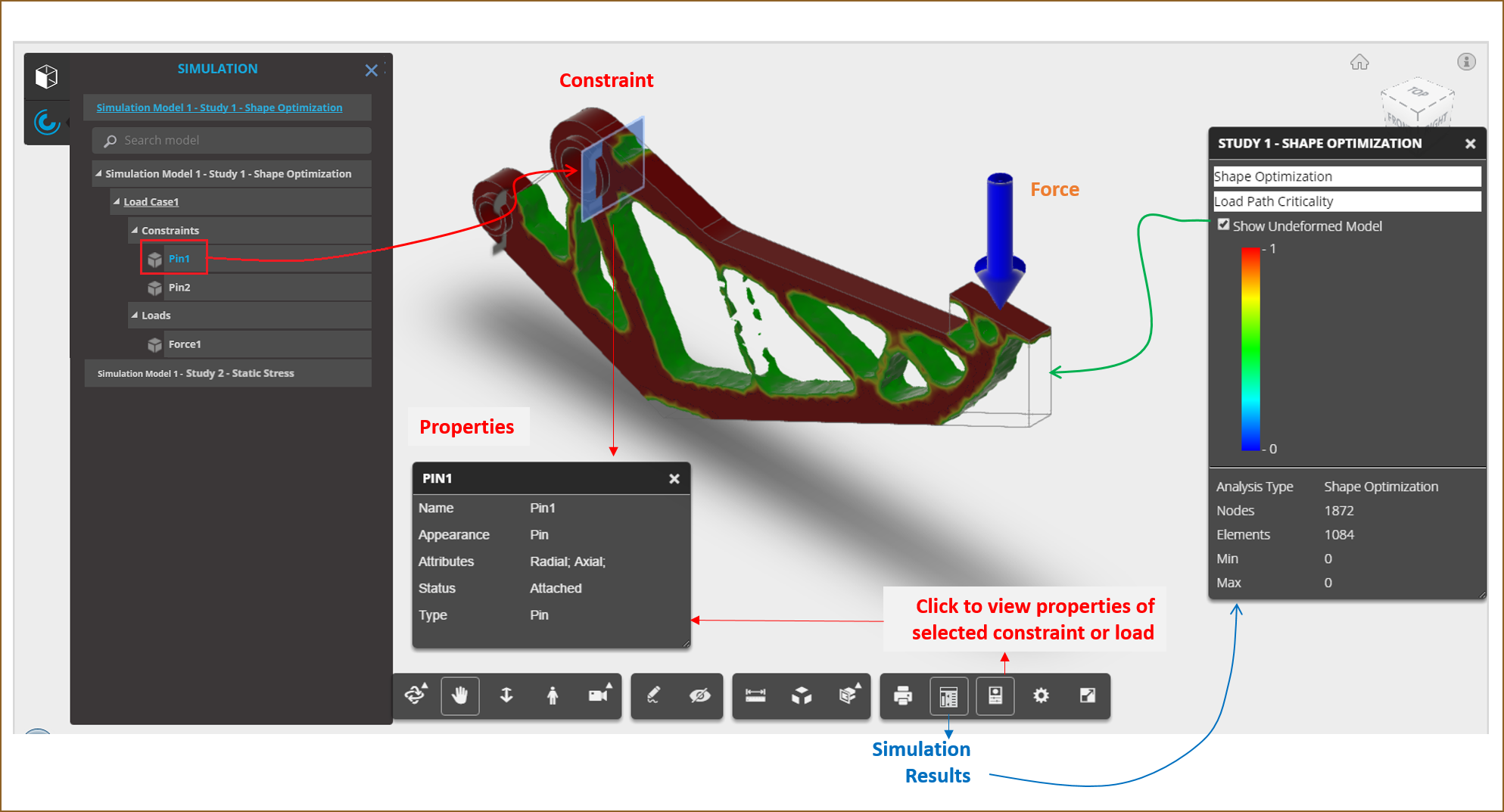Select the Pan tool in the toolbar
This screenshot has height=812, width=1504.
(x=460, y=695)
